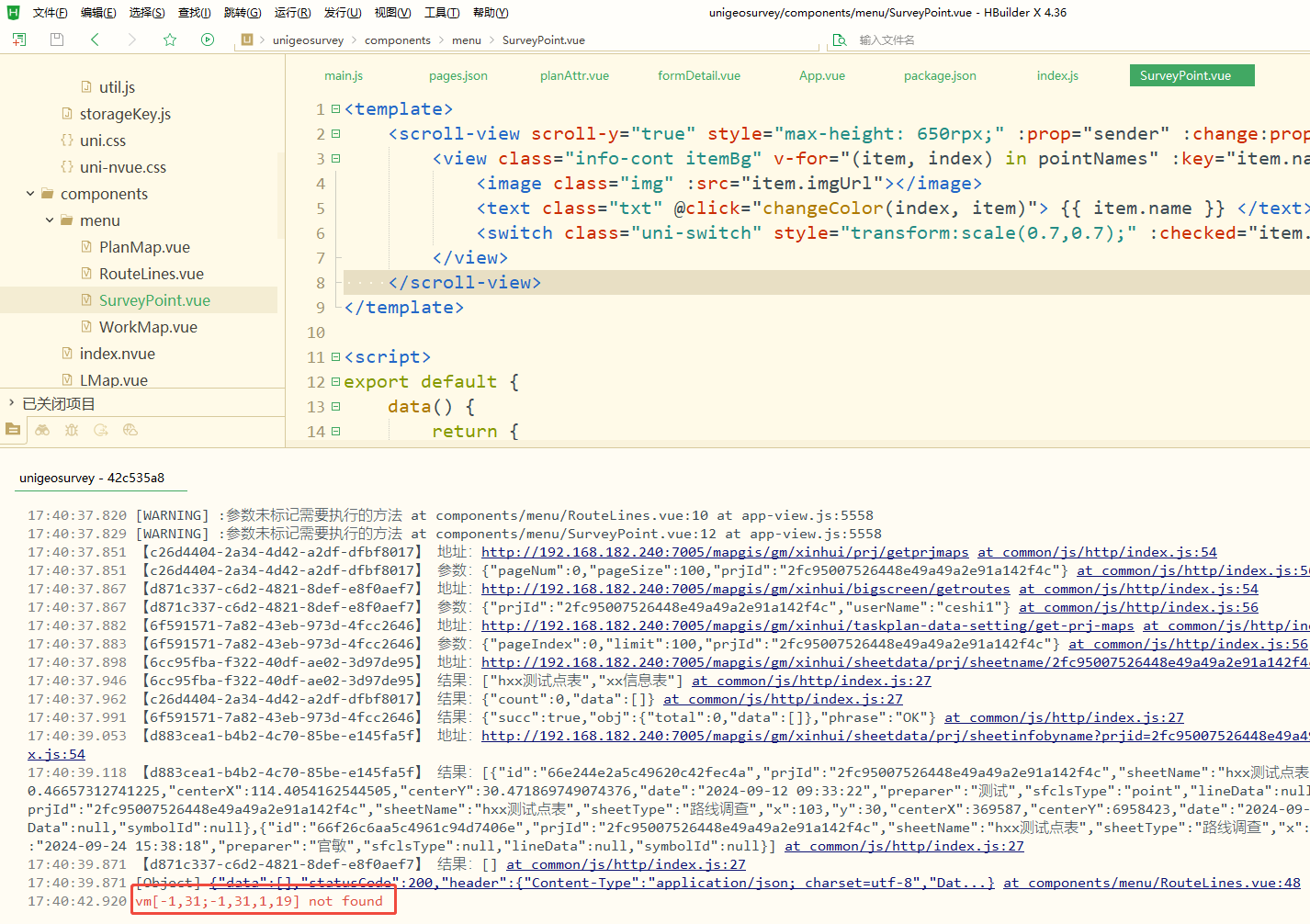Open the get-prj-maps URL link
This screenshot has width=1310, height=924.
coord(807,625)
